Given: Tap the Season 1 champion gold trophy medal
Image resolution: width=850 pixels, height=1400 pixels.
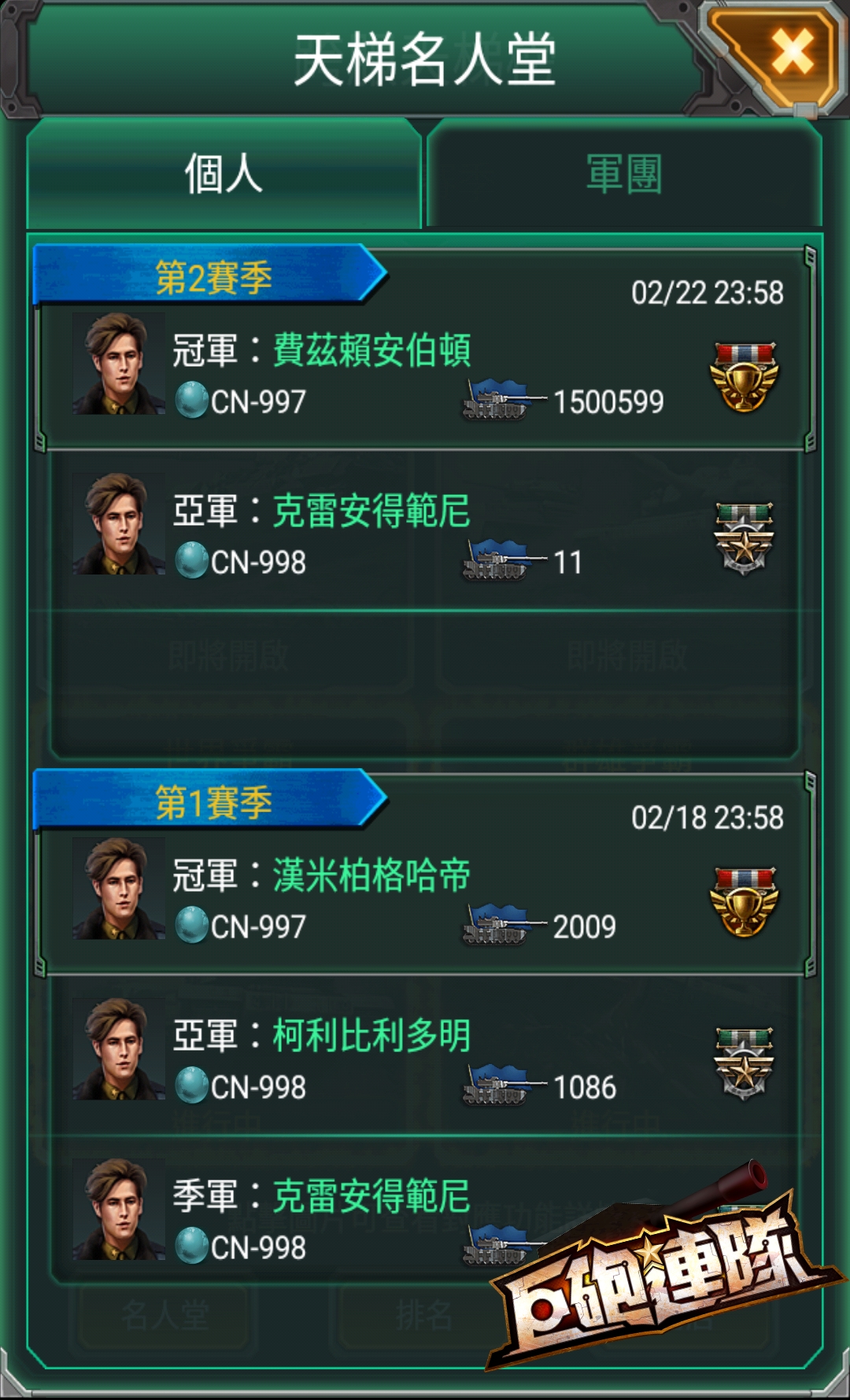Looking at the screenshot, I should tap(744, 903).
